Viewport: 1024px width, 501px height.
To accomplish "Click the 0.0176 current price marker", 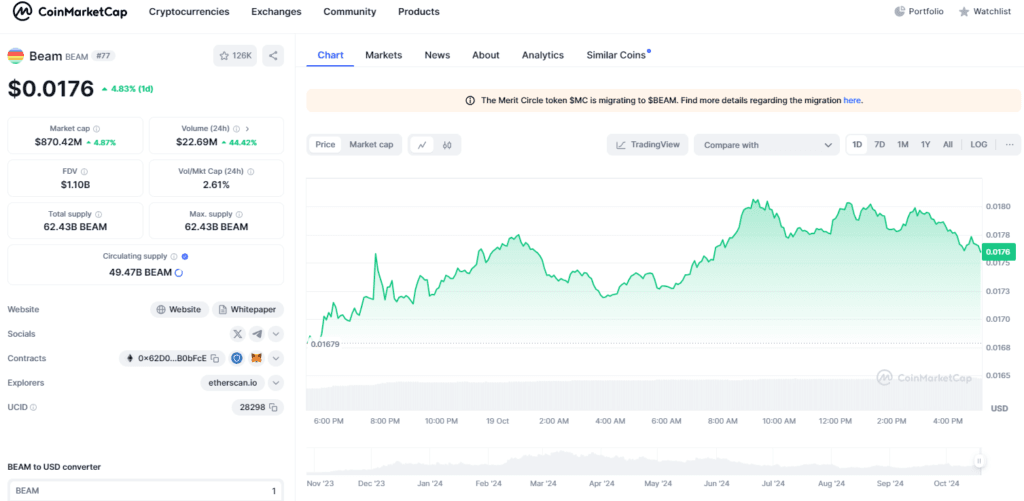I will (x=997, y=251).
